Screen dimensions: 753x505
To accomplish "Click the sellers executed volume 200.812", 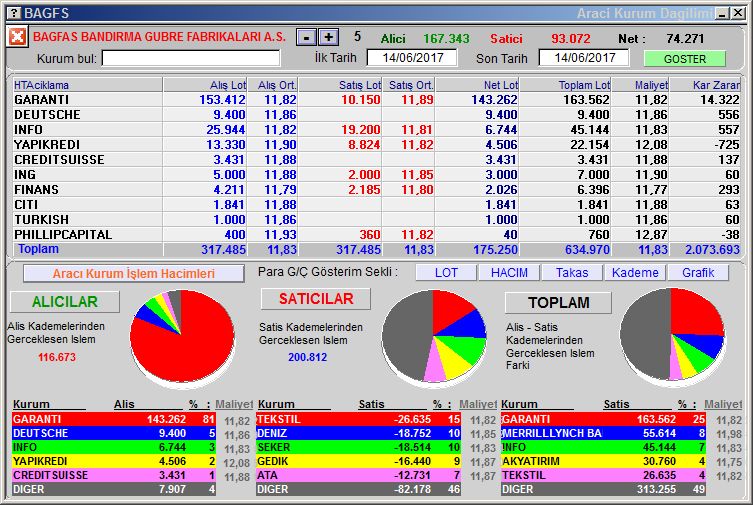I will pyautogui.click(x=307, y=357).
